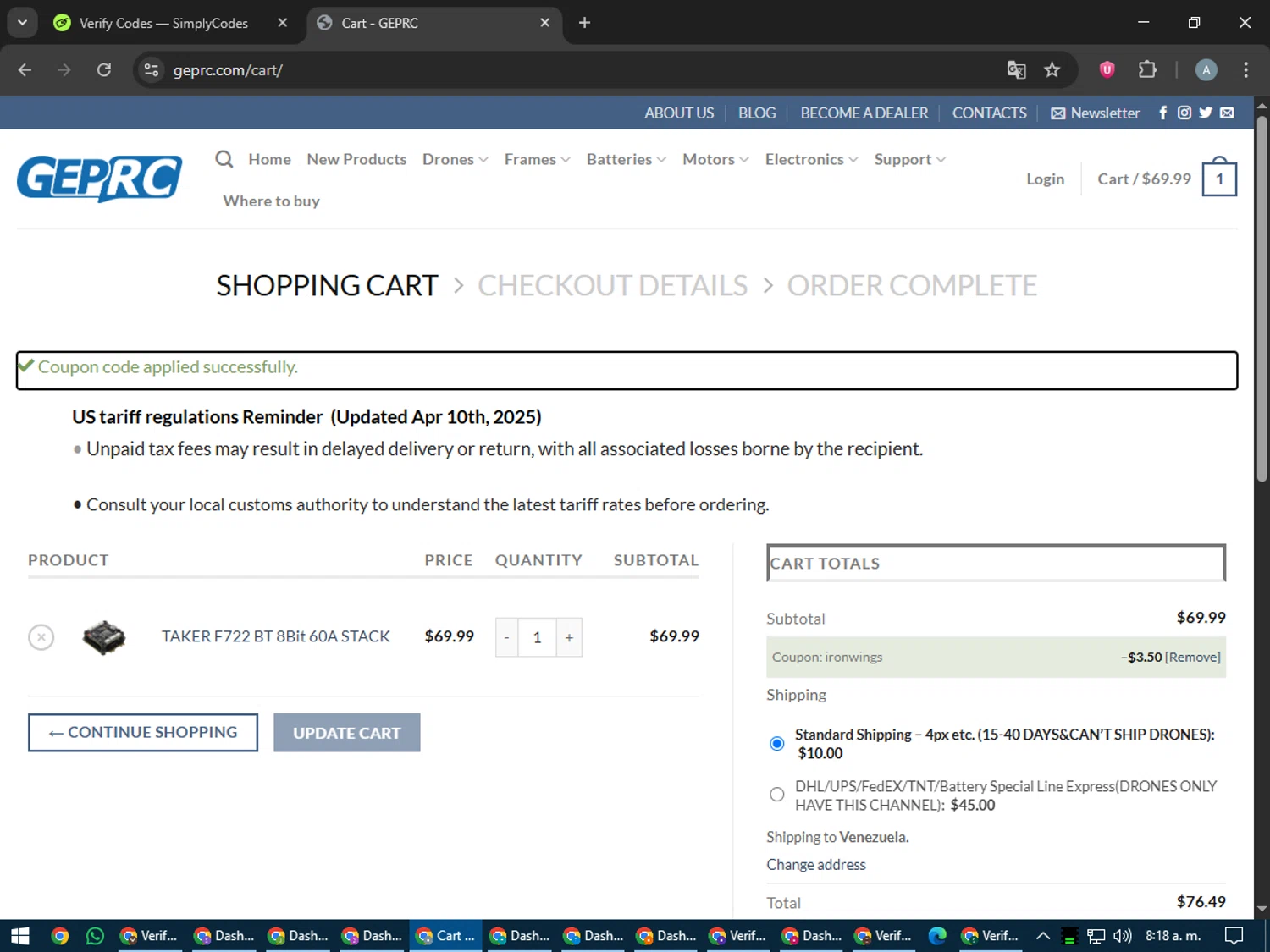Go to Home in the navigation
Image resolution: width=1270 pixels, height=952 pixels.
pos(269,159)
